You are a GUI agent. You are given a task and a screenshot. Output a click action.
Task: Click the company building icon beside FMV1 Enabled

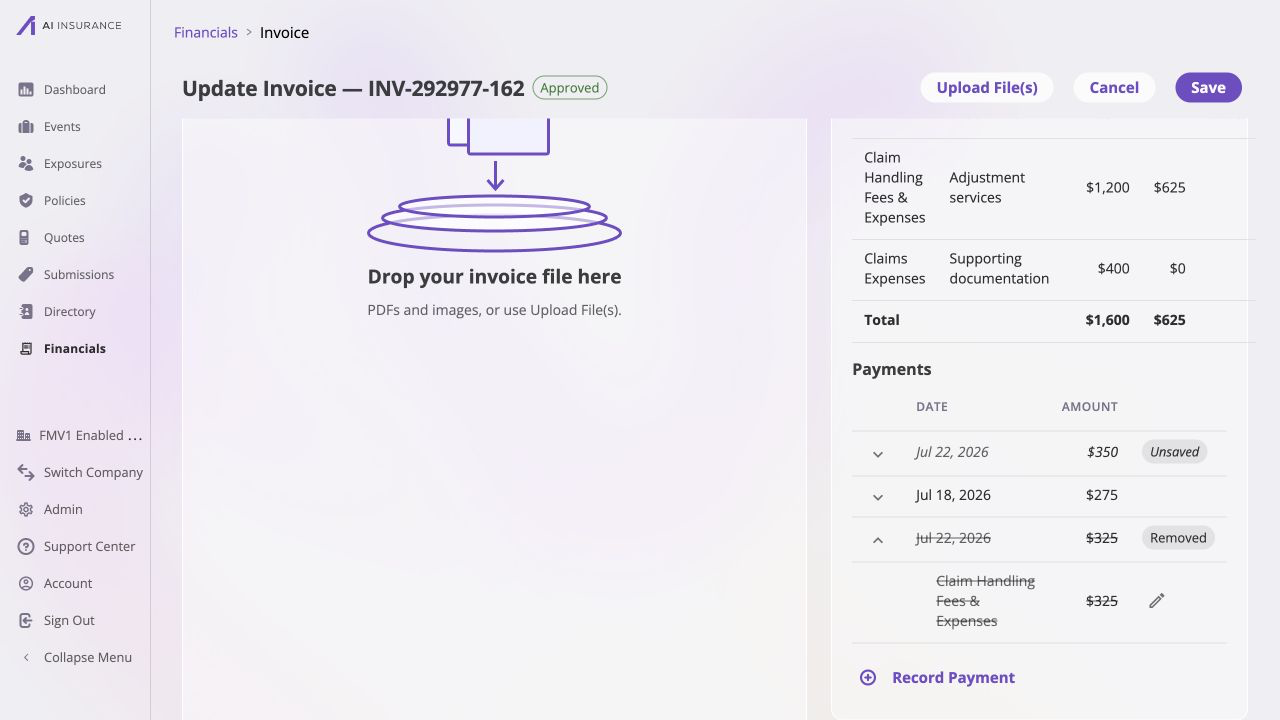pos(24,436)
